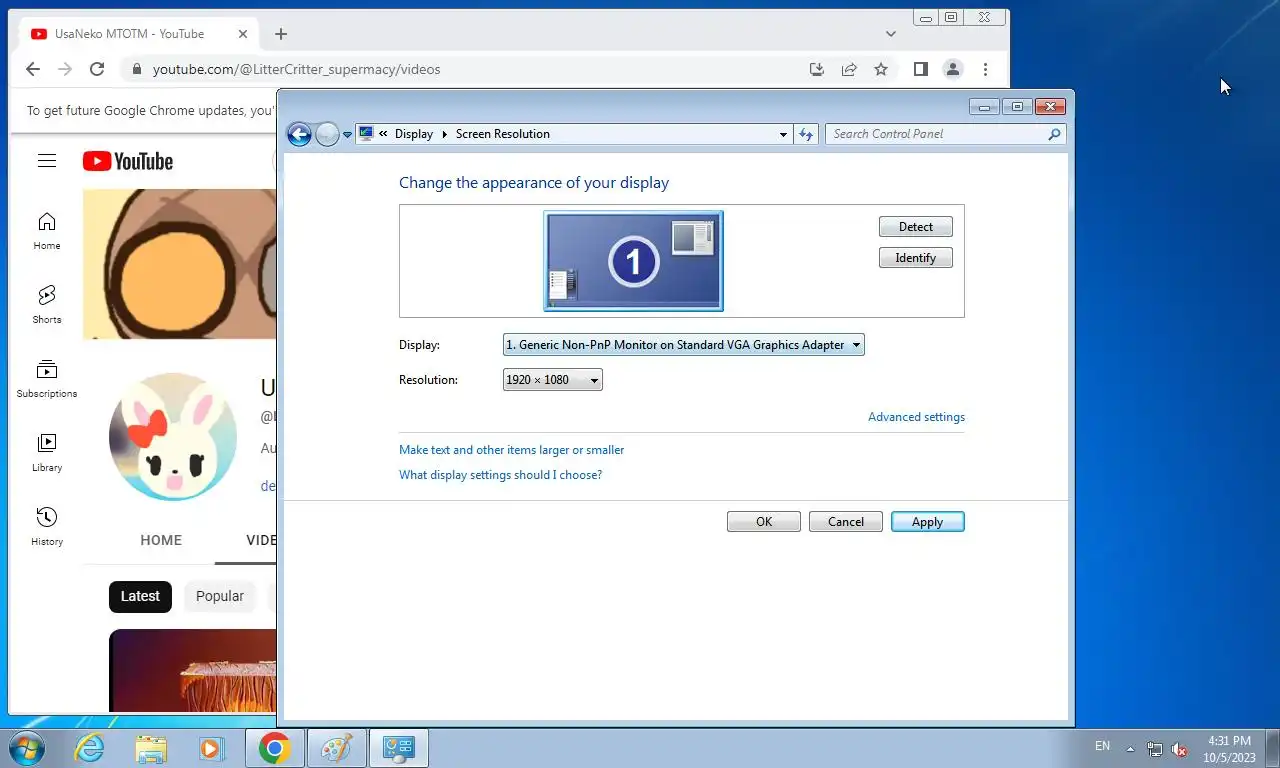Switch to channel HOME tab
Viewport: 1280px width, 768px height.
click(161, 540)
